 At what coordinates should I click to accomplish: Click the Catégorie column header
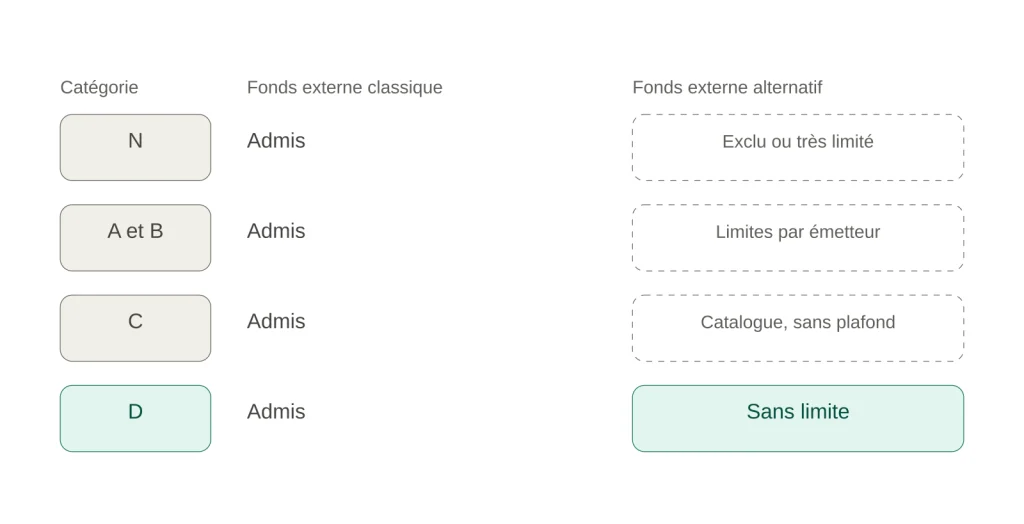click(x=99, y=88)
